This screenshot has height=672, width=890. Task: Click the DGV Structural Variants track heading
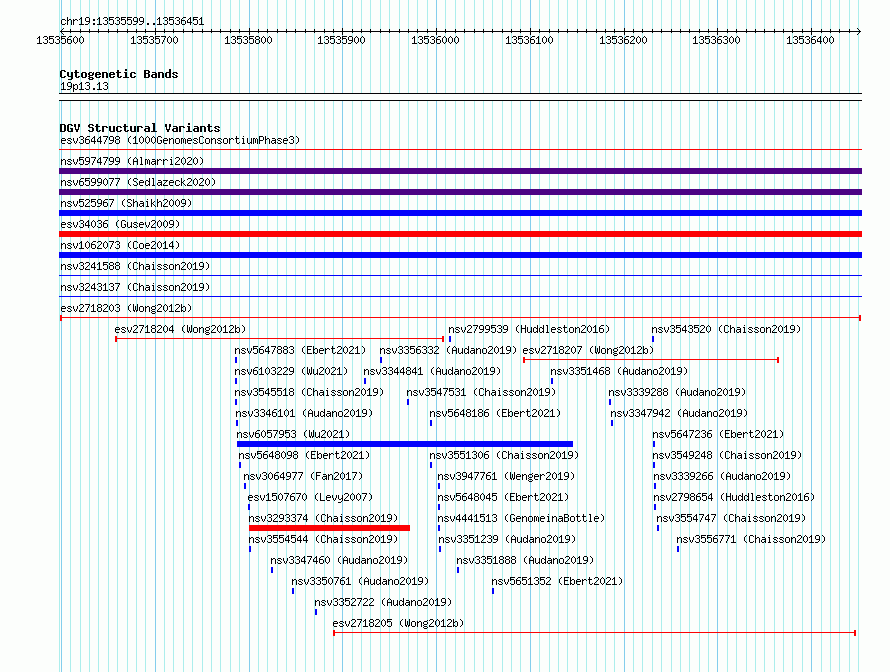pyautogui.click(x=140, y=128)
